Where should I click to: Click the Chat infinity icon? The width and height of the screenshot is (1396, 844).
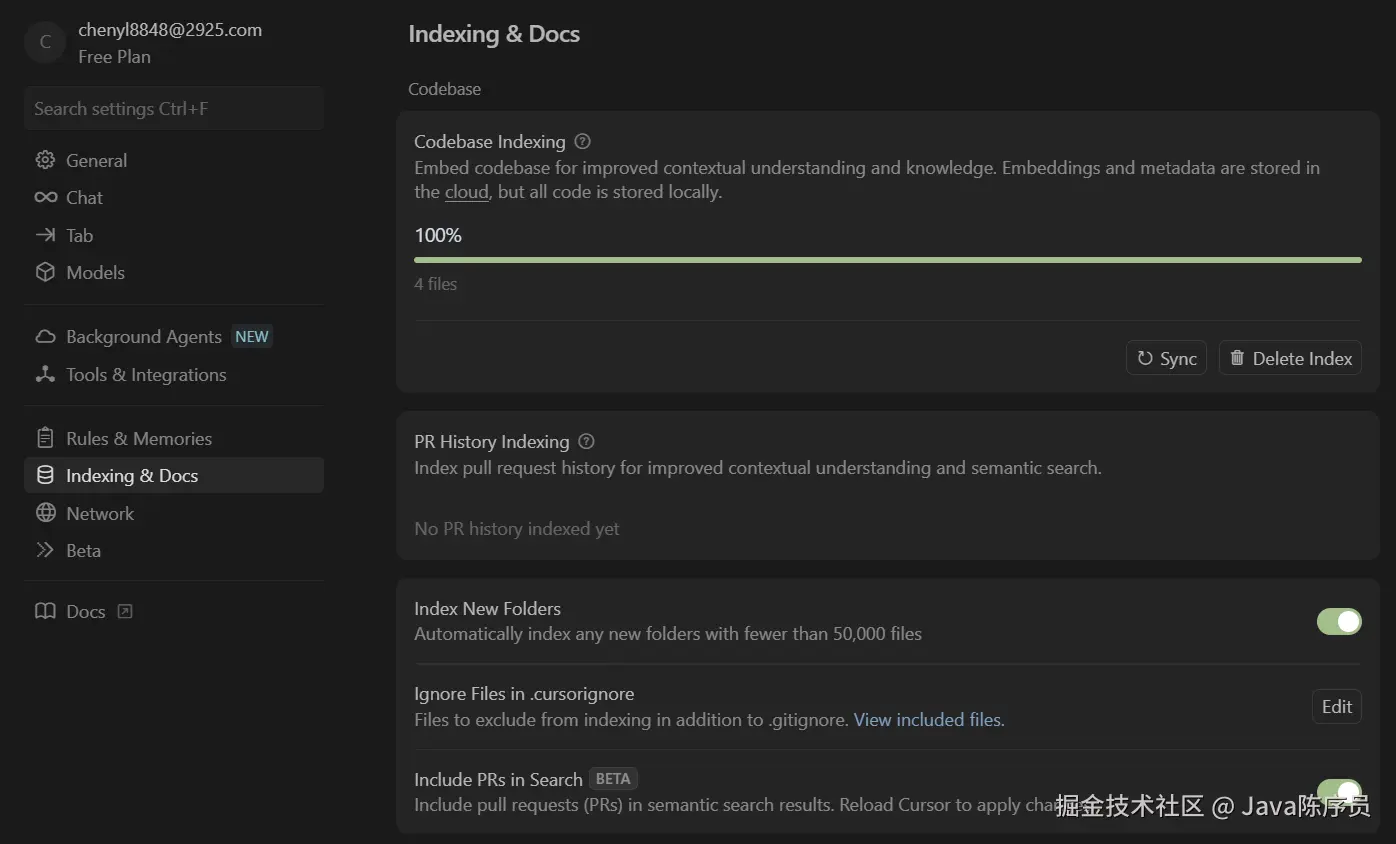tap(45, 198)
